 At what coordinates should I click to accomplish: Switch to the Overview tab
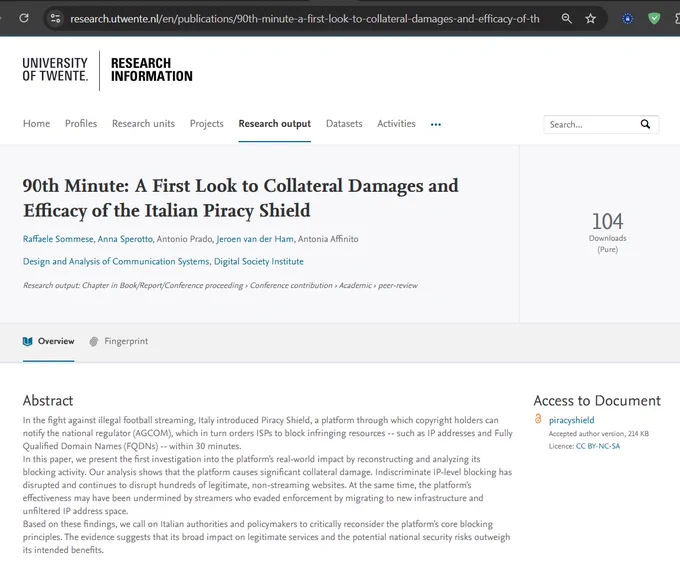click(49, 341)
